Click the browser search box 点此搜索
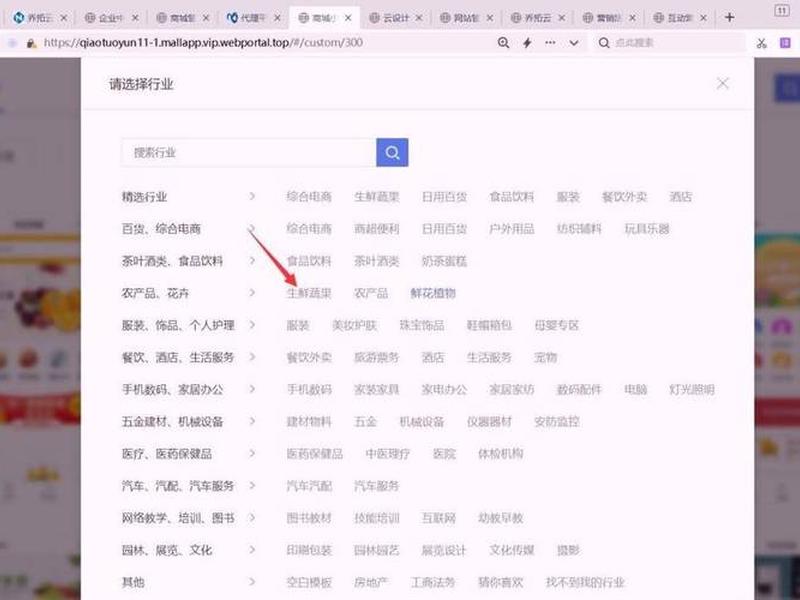This screenshot has height=600, width=800. 668,43
